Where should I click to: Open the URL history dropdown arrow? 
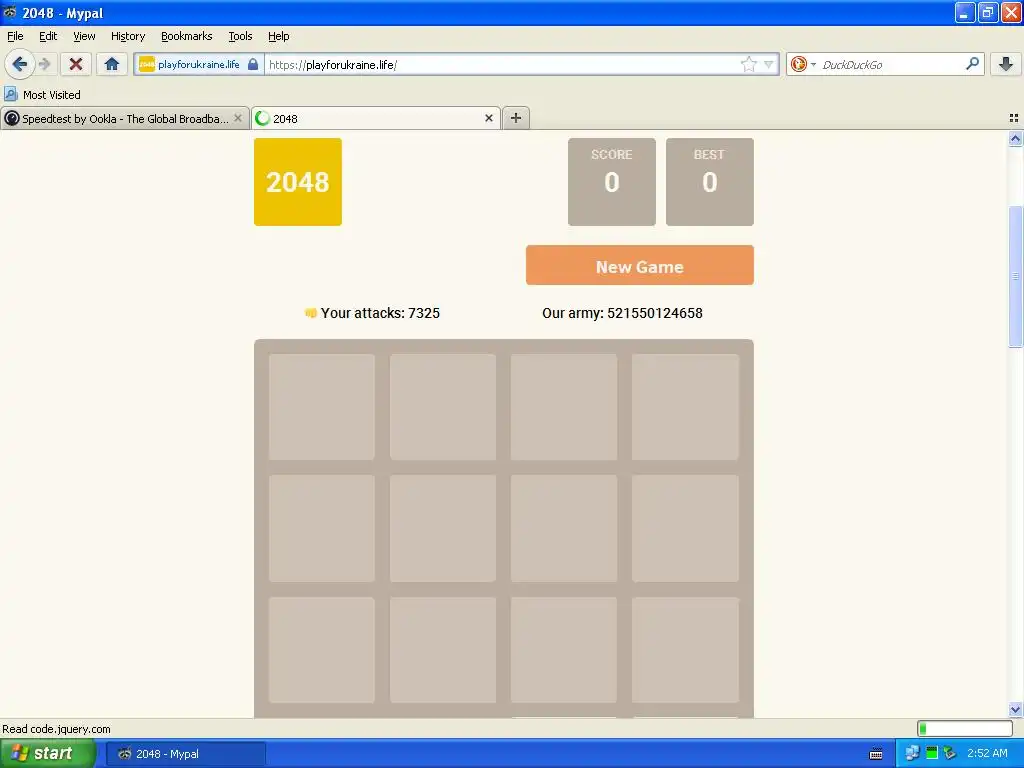point(769,64)
